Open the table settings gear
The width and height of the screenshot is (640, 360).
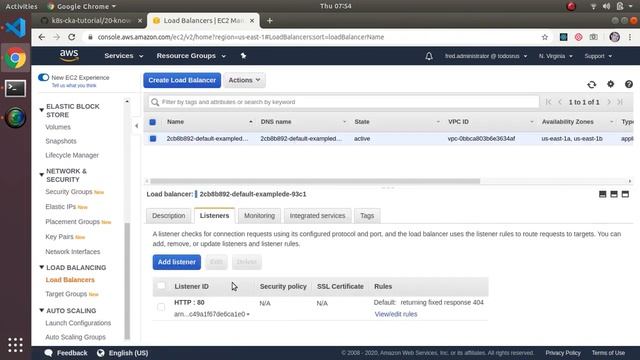coord(610,84)
